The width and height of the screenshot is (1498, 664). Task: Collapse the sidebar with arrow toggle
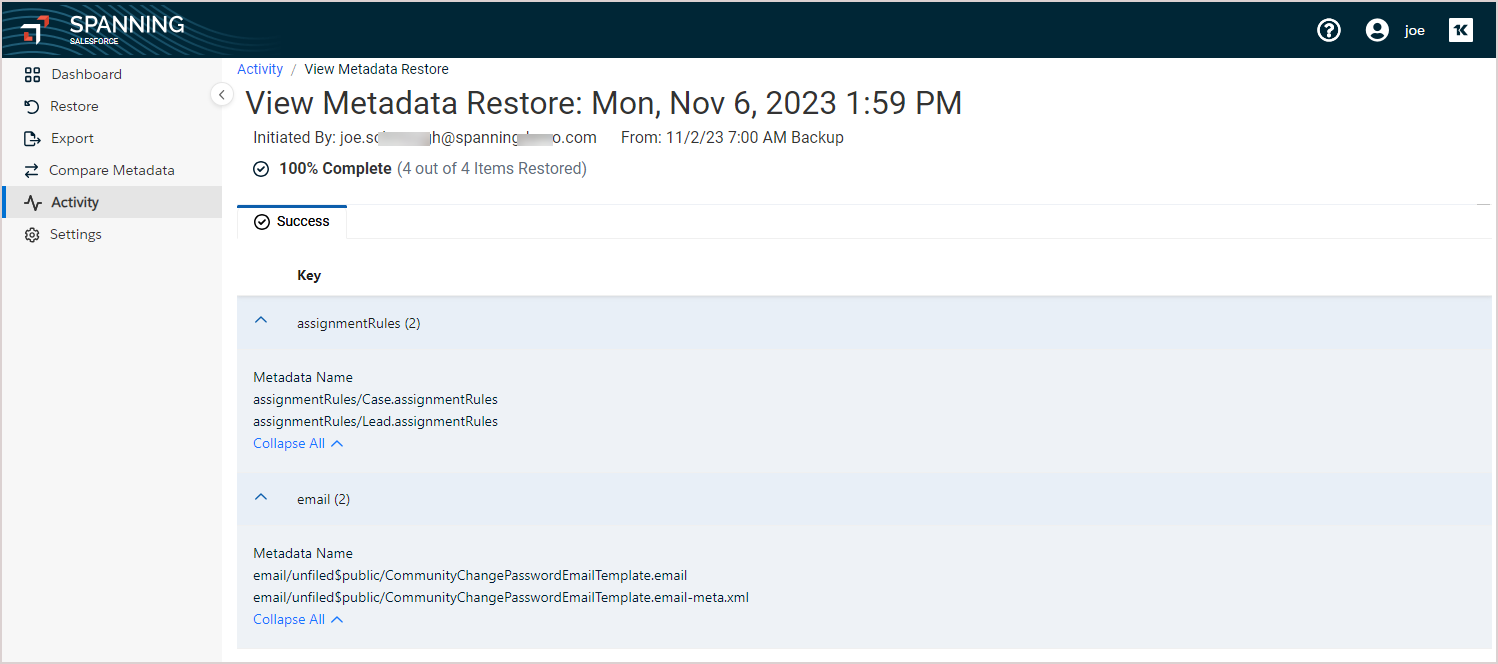click(x=222, y=94)
